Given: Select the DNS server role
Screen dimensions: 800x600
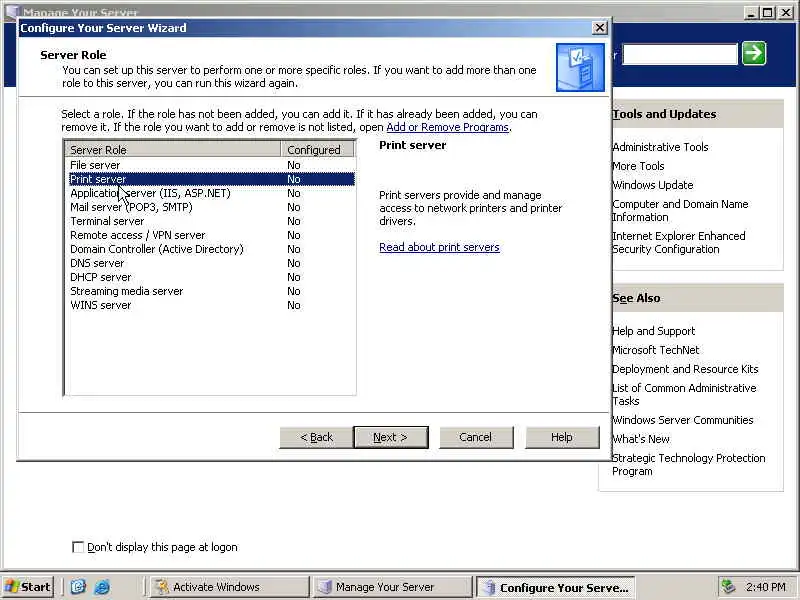Looking at the screenshot, I should coord(210,263).
